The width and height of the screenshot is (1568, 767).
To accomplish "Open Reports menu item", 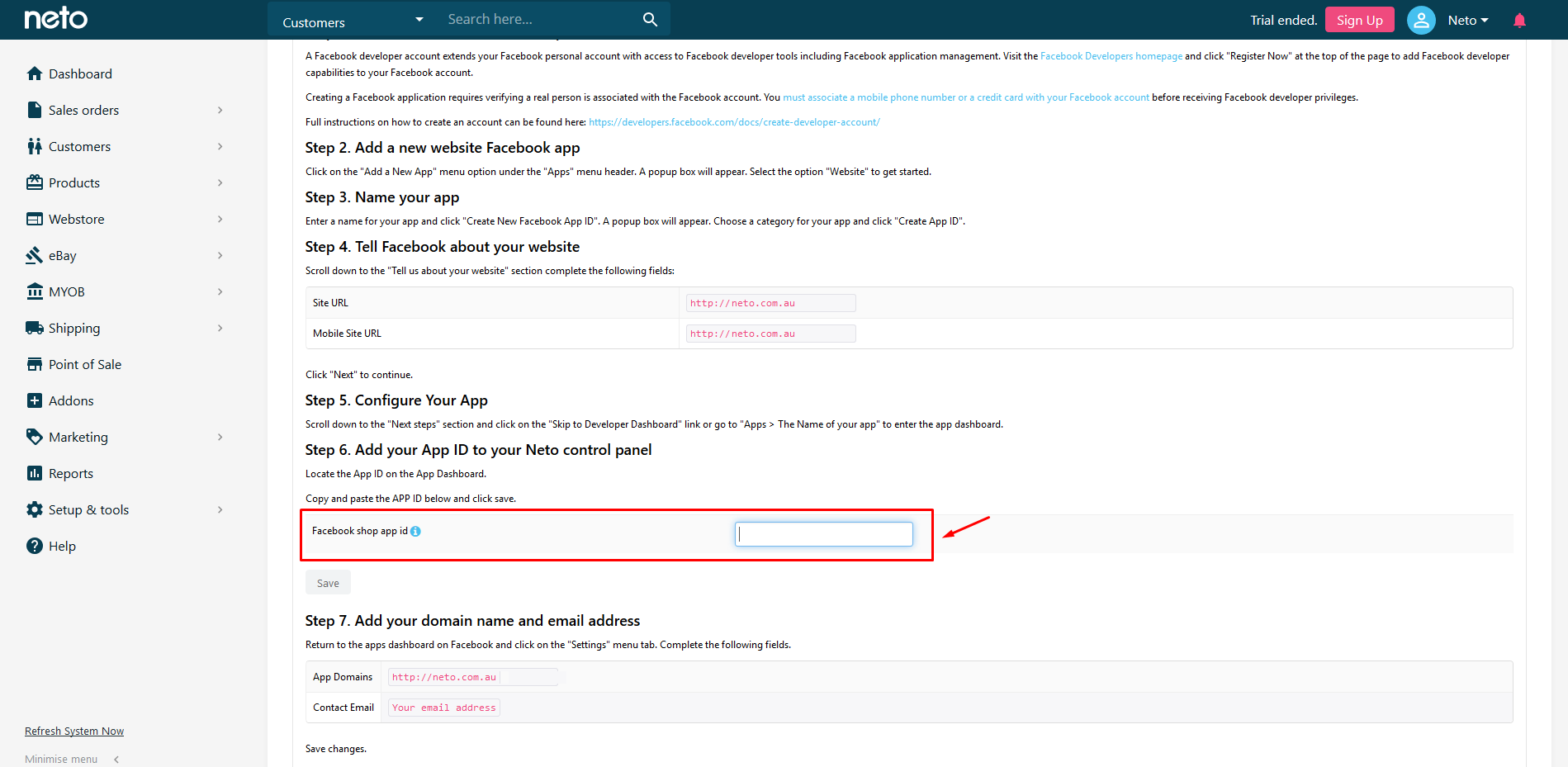I will coord(71,473).
